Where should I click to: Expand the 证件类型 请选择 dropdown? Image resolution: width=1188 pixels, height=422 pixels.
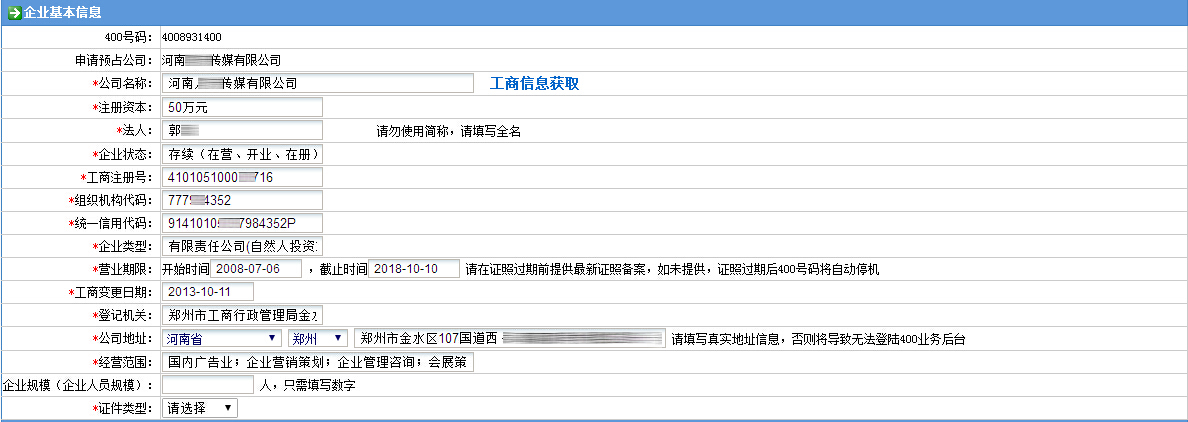click(x=199, y=408)
